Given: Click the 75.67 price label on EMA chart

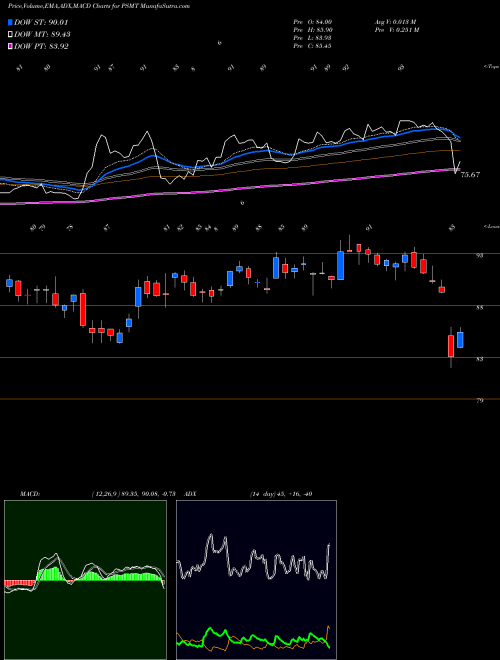Looking at the screenshot, I should (470, 175).
